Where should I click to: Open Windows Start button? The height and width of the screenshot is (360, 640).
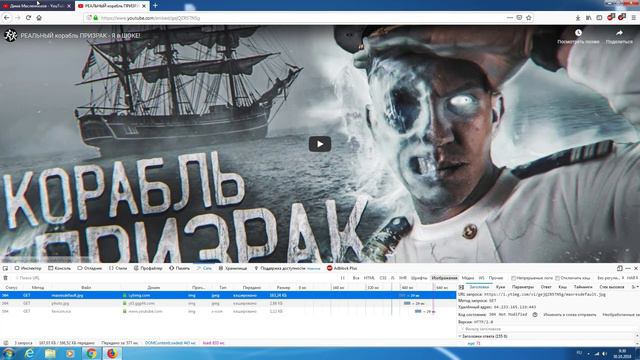click(8, 353)
